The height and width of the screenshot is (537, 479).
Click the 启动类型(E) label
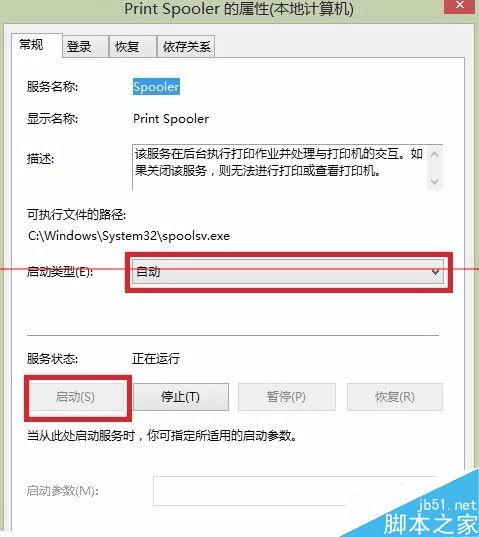(x=60, y=272)
